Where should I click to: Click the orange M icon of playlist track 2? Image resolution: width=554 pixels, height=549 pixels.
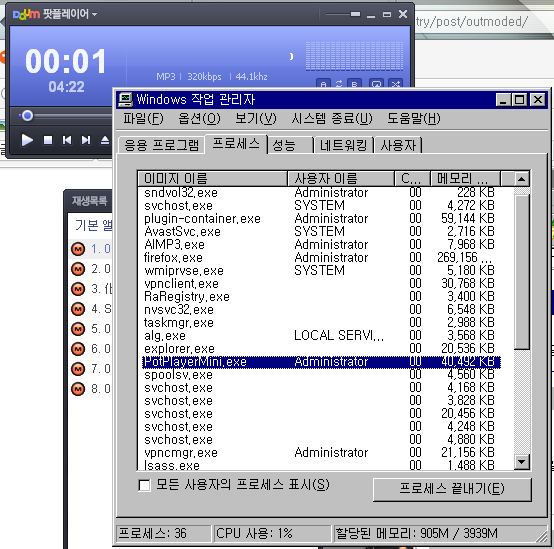point(78,269)
